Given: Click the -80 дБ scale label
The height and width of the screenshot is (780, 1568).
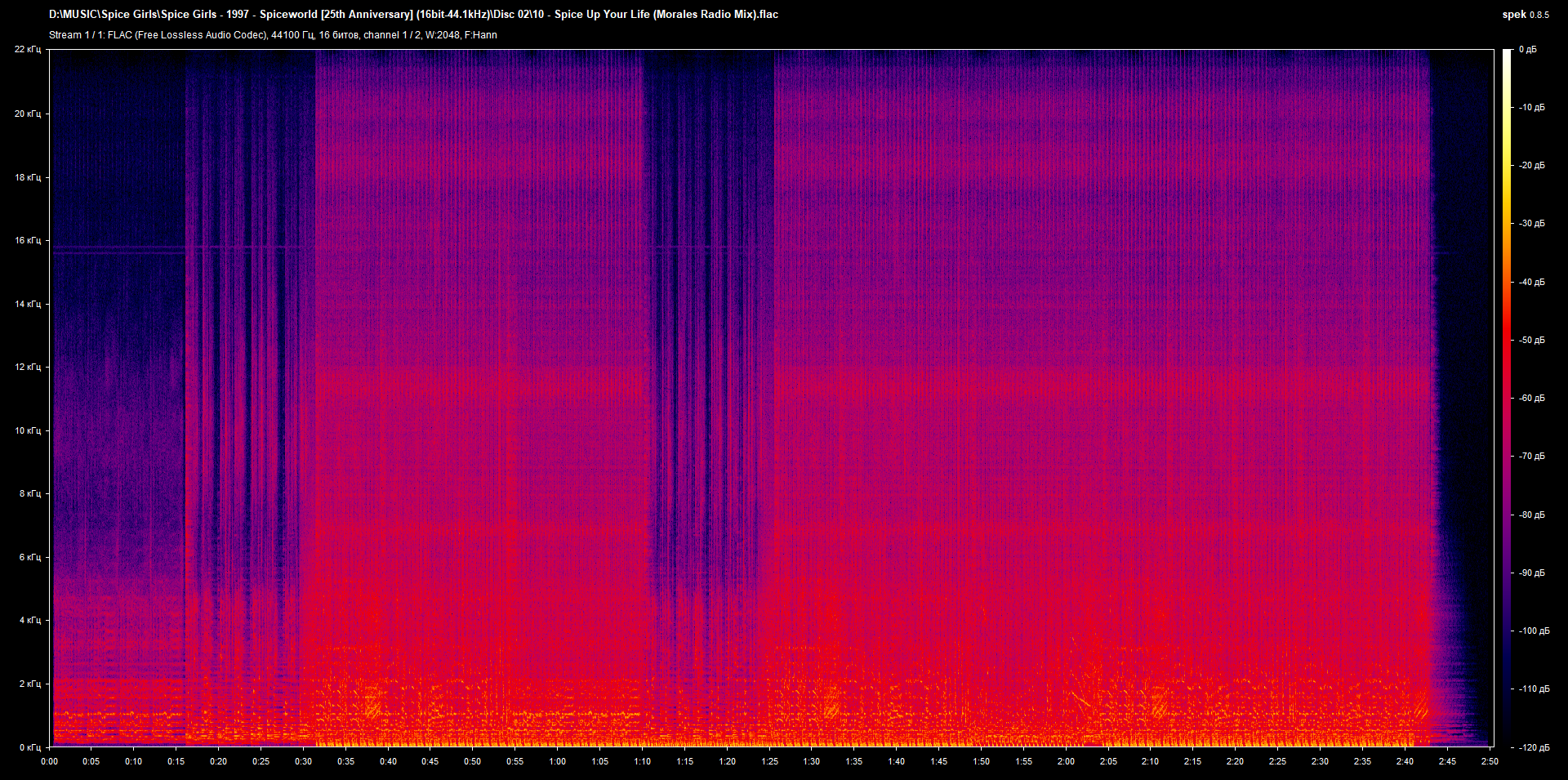Looking at the screenshot, I should point(1532,515).
